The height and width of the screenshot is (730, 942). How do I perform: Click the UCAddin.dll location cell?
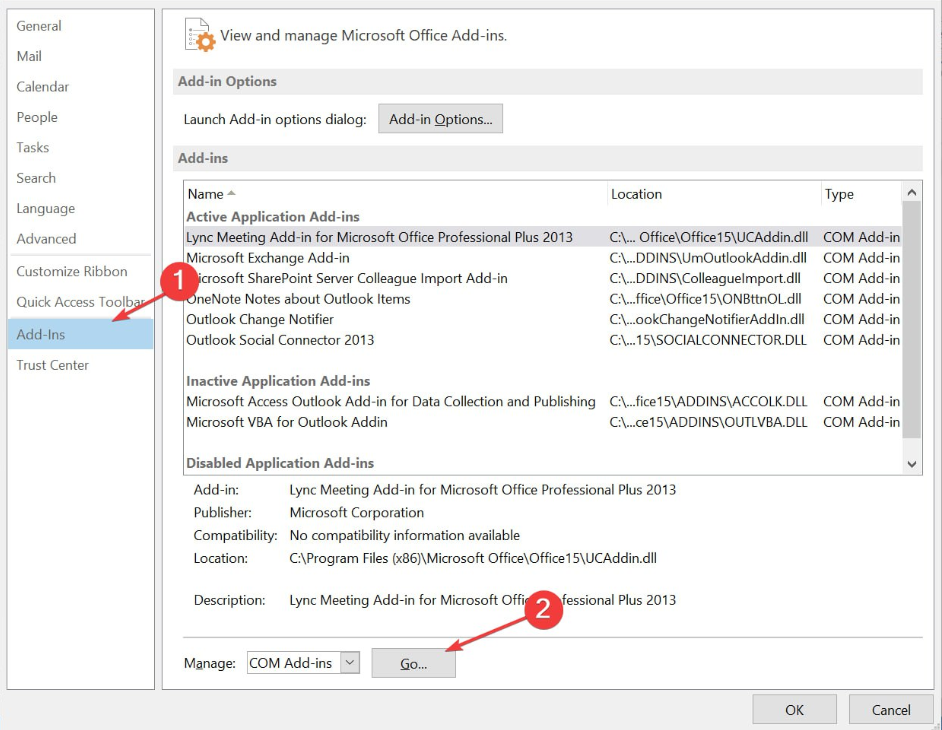pos(709,237)
